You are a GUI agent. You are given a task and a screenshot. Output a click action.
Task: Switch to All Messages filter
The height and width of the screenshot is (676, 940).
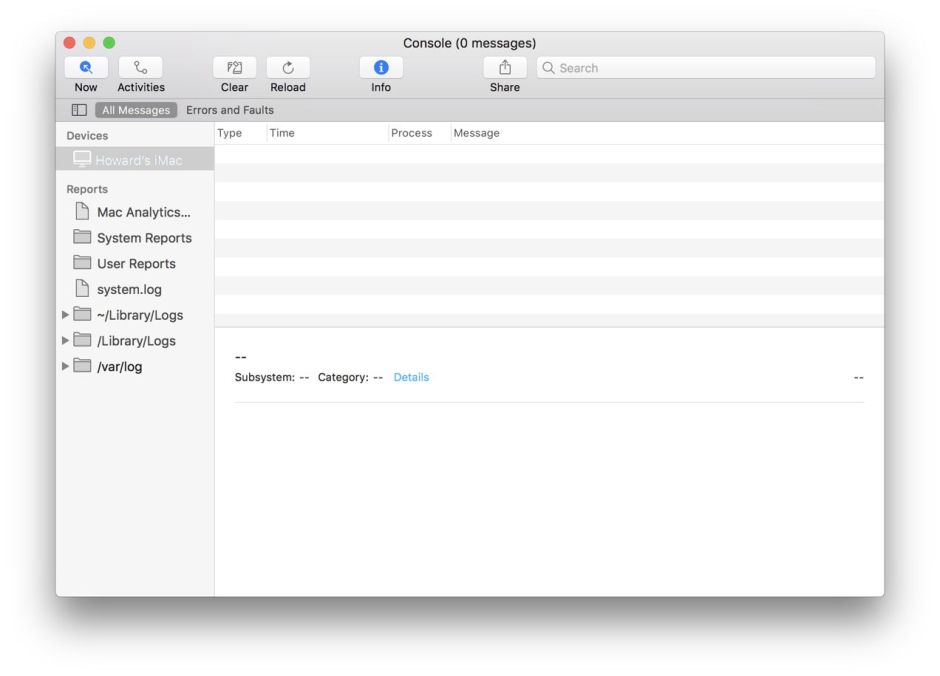click(136, 110)
